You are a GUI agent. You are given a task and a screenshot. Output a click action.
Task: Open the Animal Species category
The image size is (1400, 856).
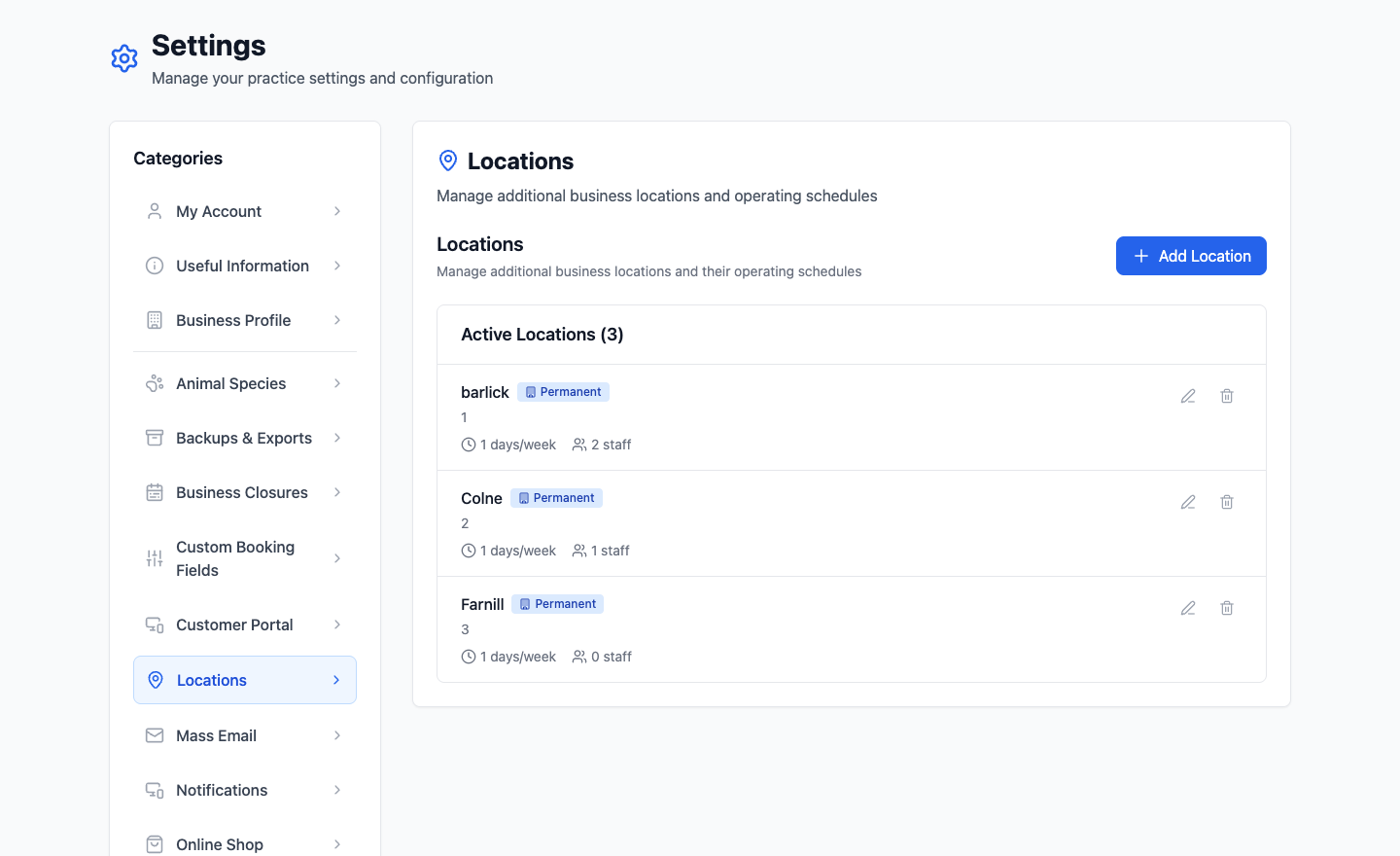245,383
